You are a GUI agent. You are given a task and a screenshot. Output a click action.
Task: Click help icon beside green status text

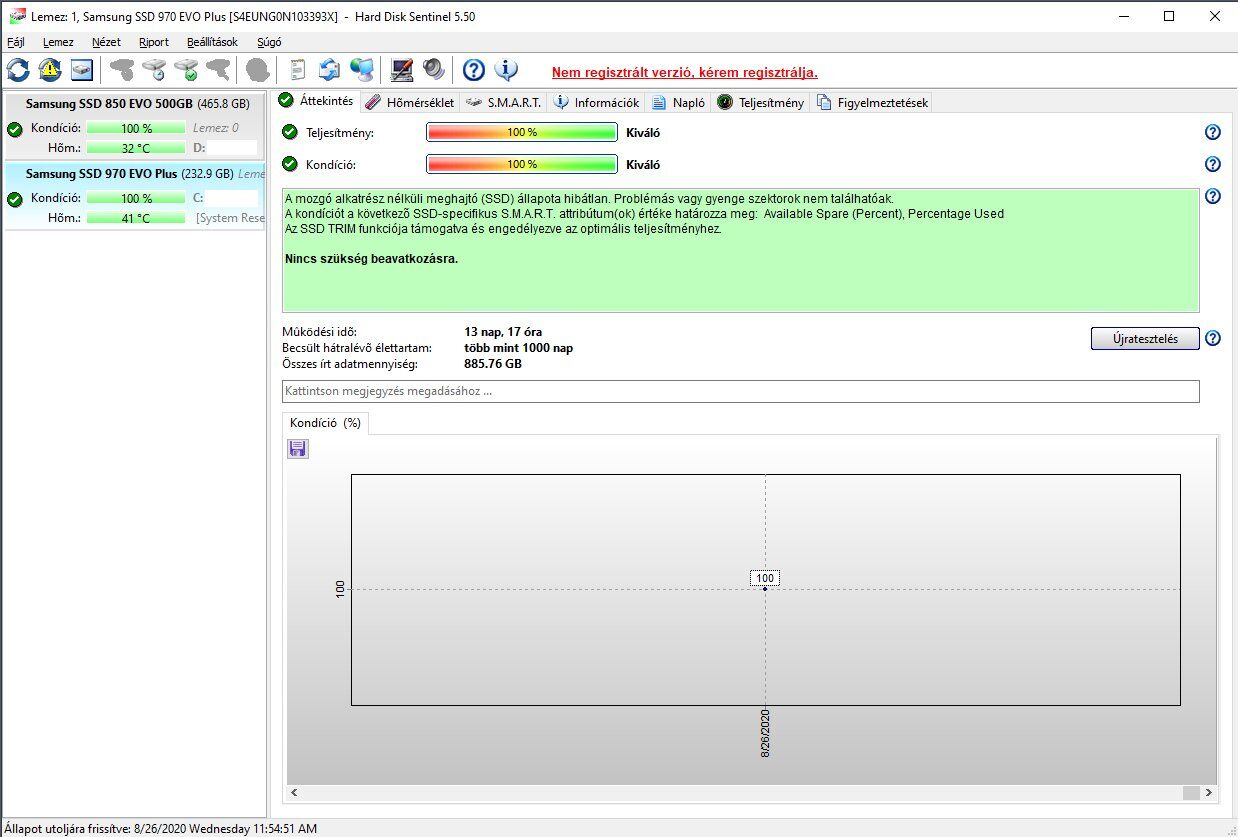[x=1213, y=196]
